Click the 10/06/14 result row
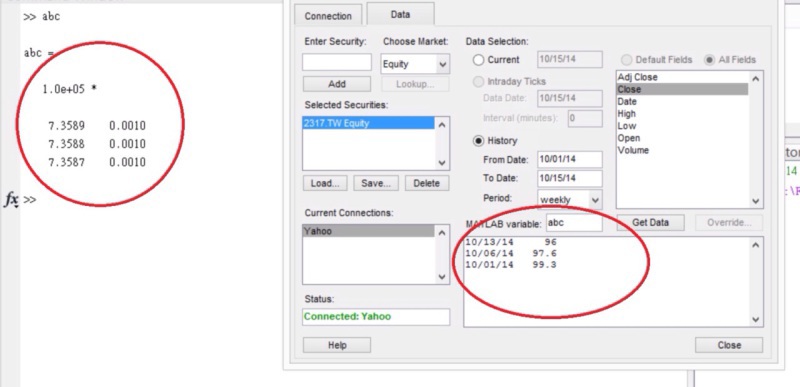 [511, 253]
